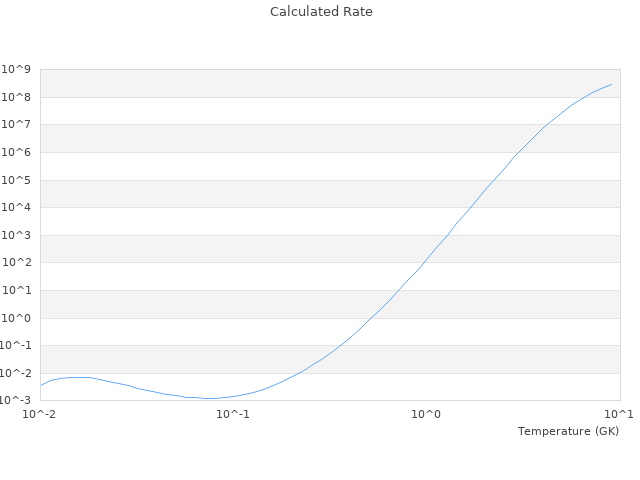Click the 10^4 y-axis tick label

tap(19, 208)
